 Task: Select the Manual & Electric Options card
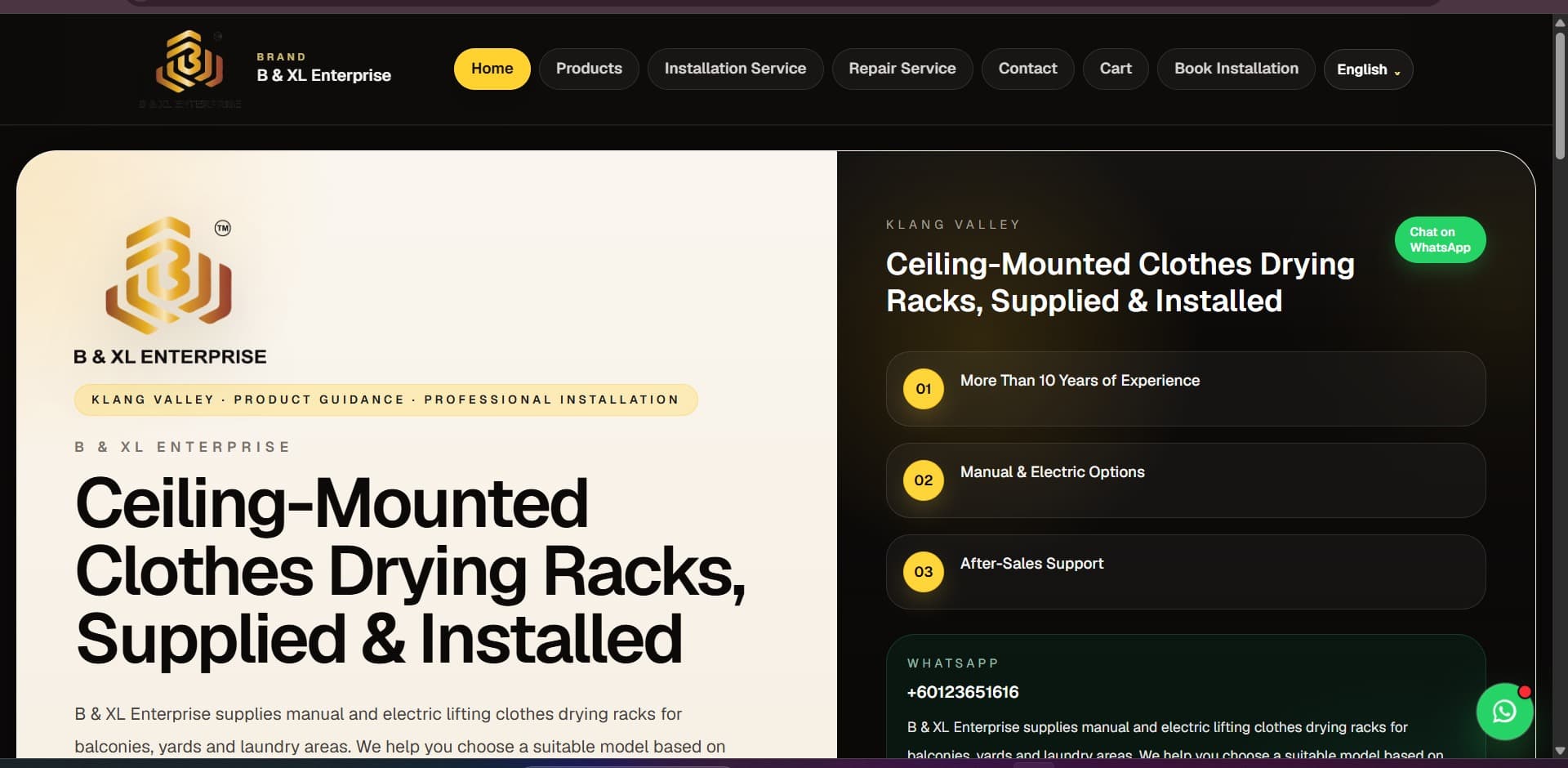pyautogui.click(x=1185, y=480)
